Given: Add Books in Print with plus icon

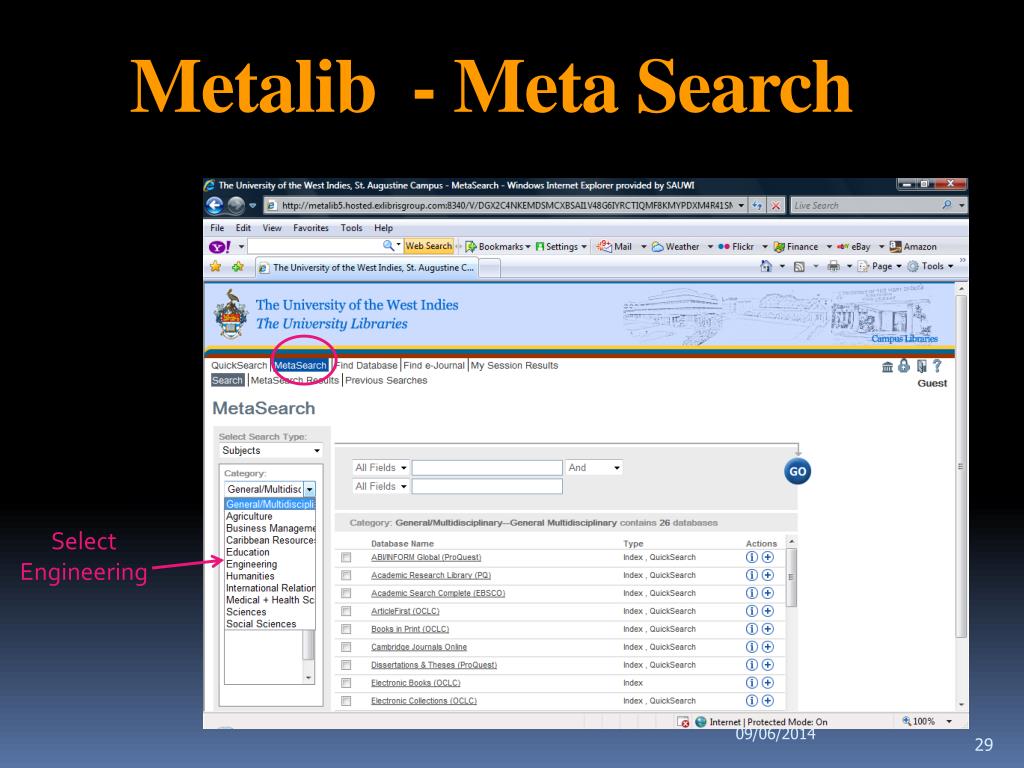Looking at the screenshot, I should pyautogui.click(x=768, y=629).
